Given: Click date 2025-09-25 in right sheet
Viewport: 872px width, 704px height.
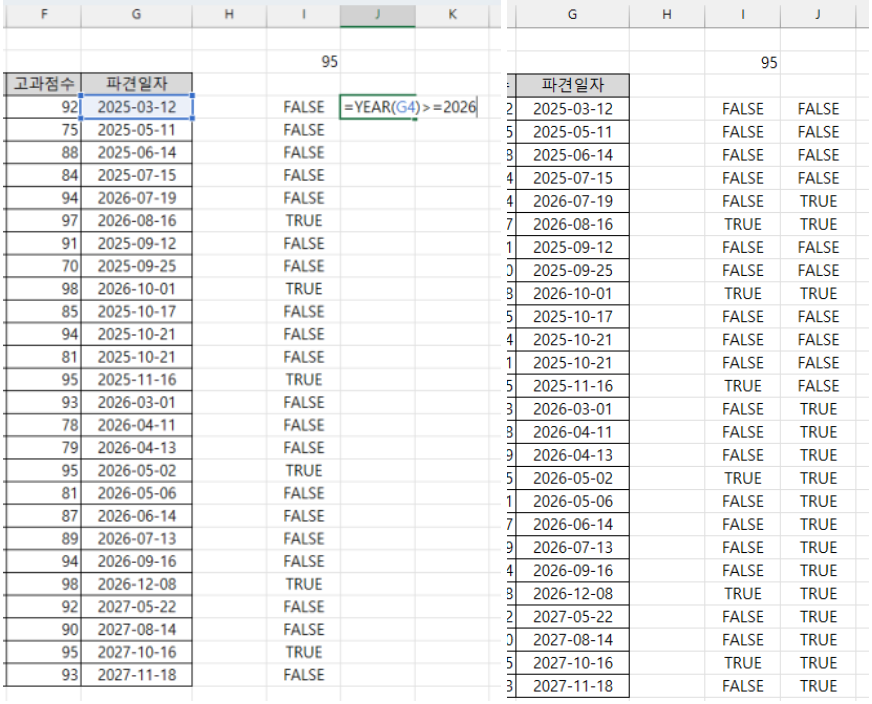Looking at the screenshot, I should click(x=573, y=270).
